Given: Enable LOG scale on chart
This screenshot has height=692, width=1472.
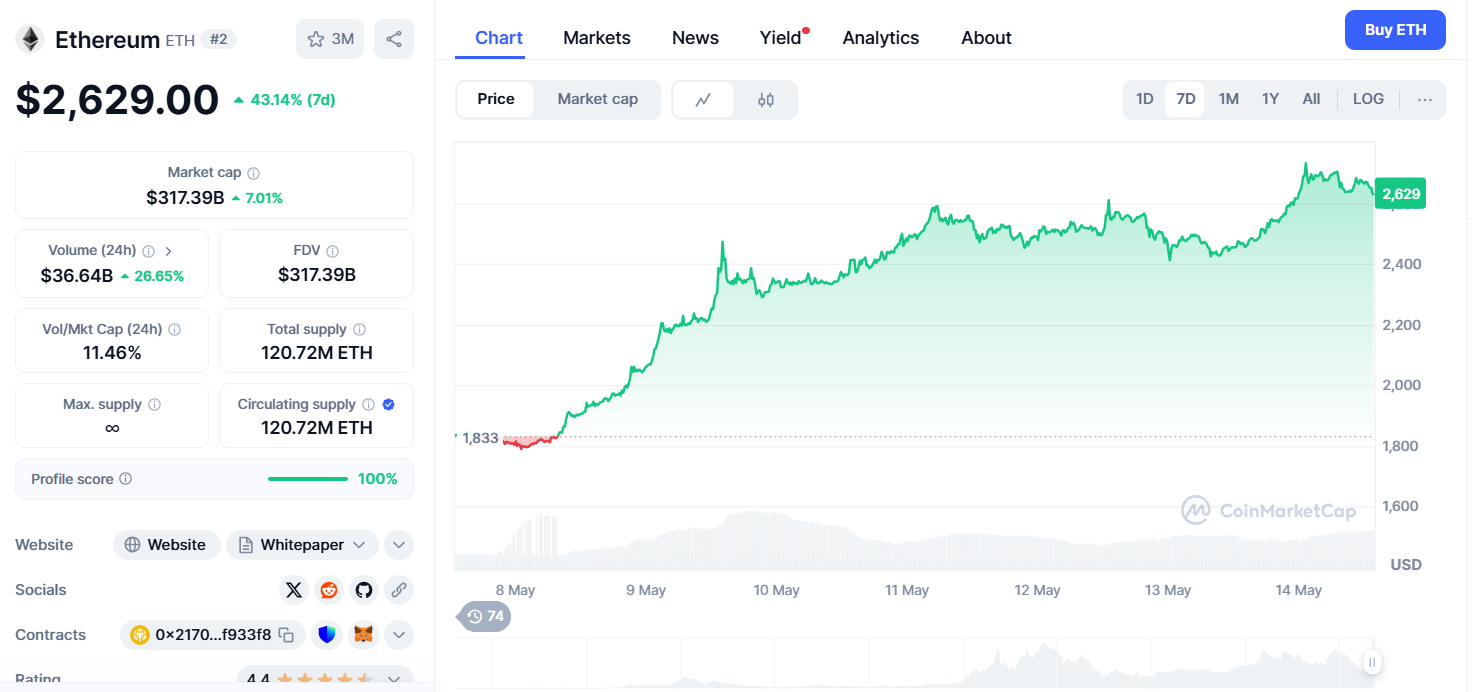Looking at the screenshot, I should coord(1368,99).
